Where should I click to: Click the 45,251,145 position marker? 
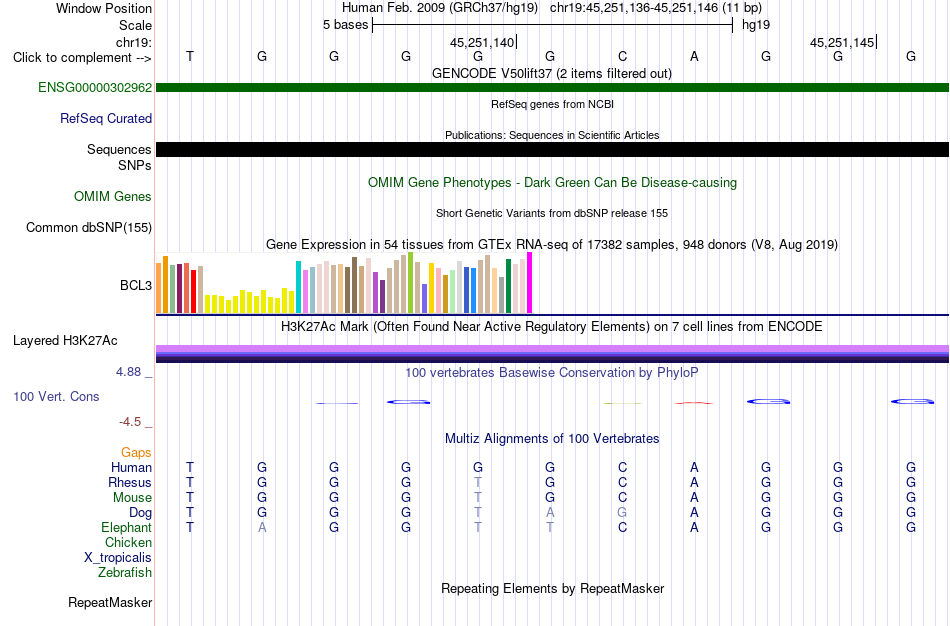[x=843, y=42]
